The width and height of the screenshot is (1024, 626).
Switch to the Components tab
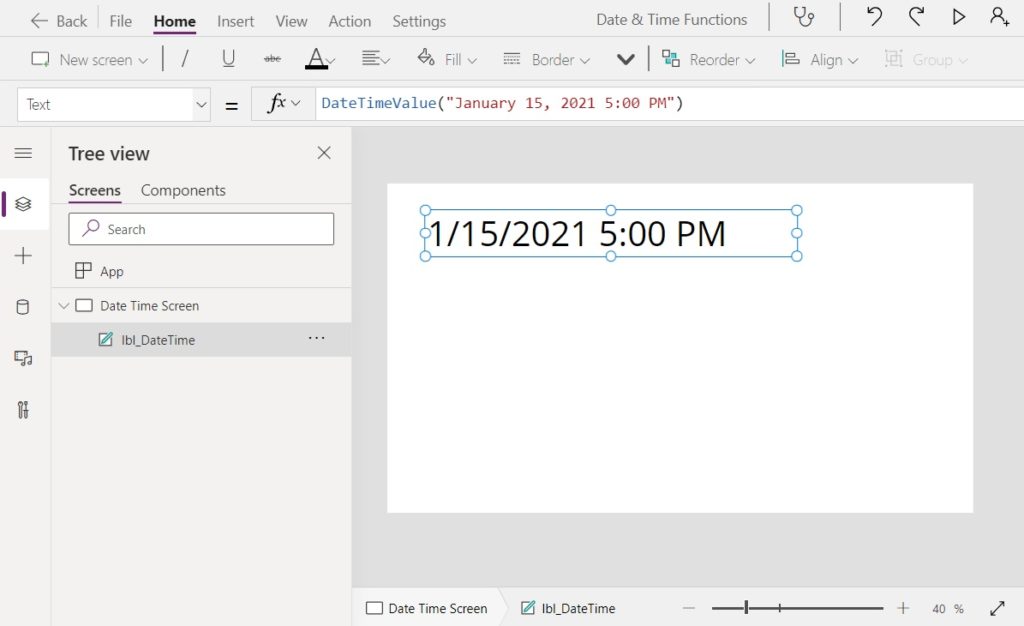point(183,190)
